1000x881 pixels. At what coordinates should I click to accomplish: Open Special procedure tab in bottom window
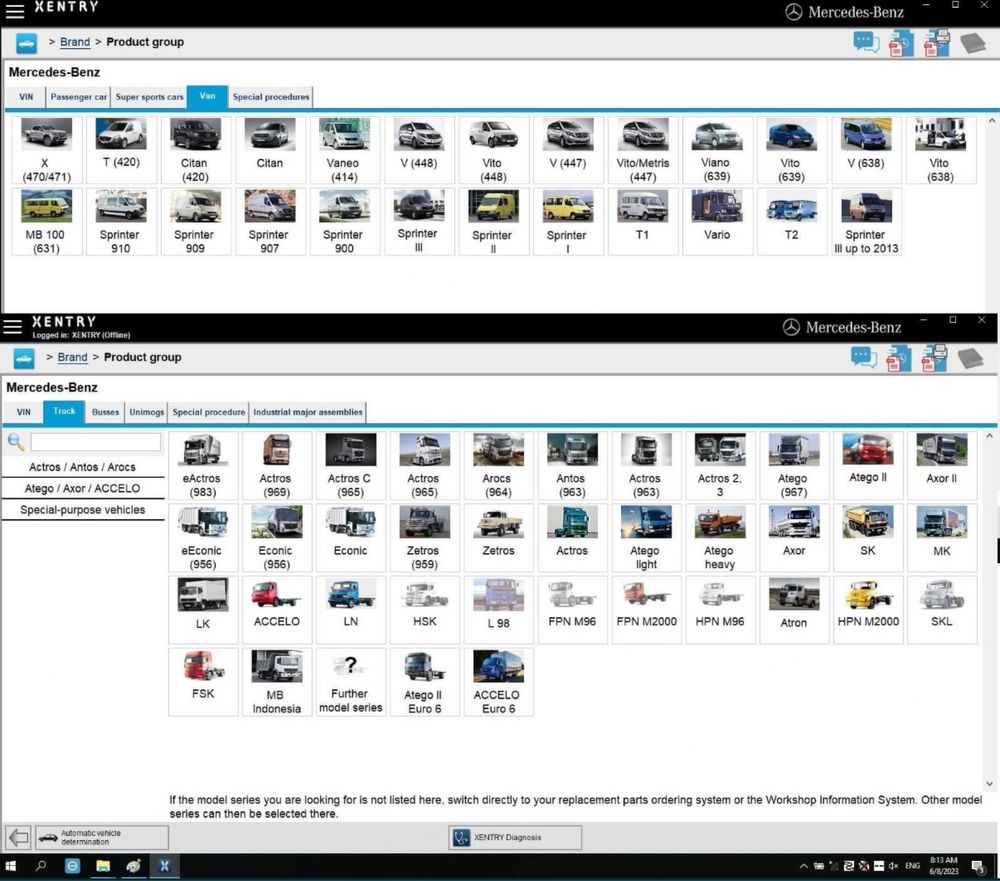[x=209, y=412]
